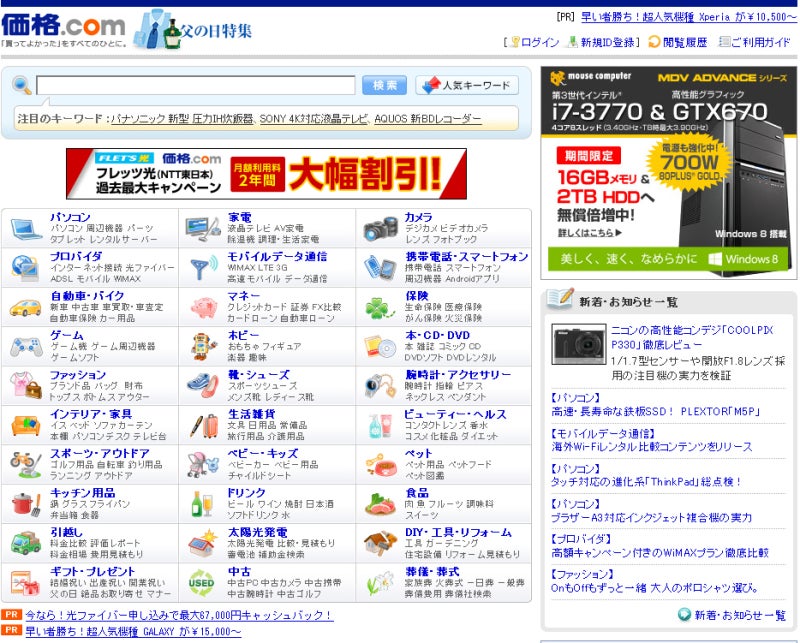Click the piggy bank icon beside マネー
Screen dimensions: 800x643
(x=204, y=307)
